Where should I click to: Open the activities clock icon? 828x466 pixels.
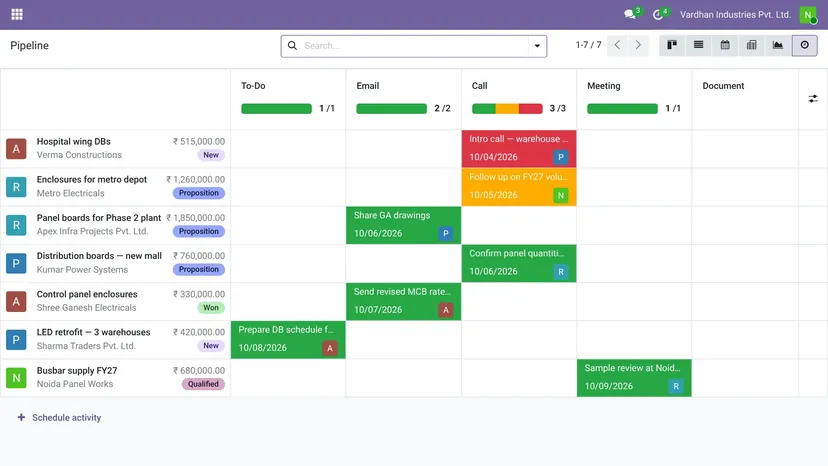coord(657,15)
